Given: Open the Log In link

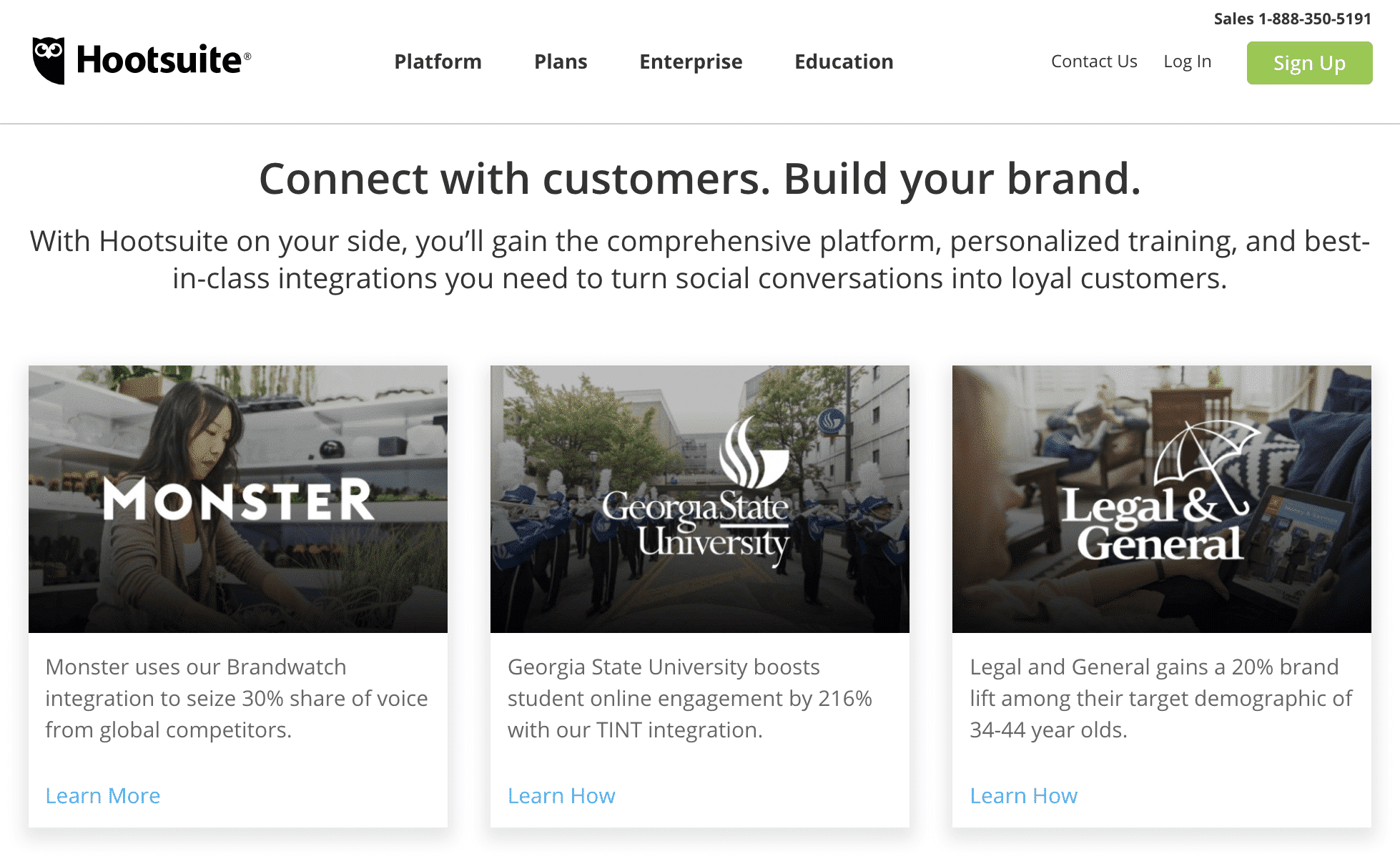Looking at the screenshot, I should (x=1187, y=62).
